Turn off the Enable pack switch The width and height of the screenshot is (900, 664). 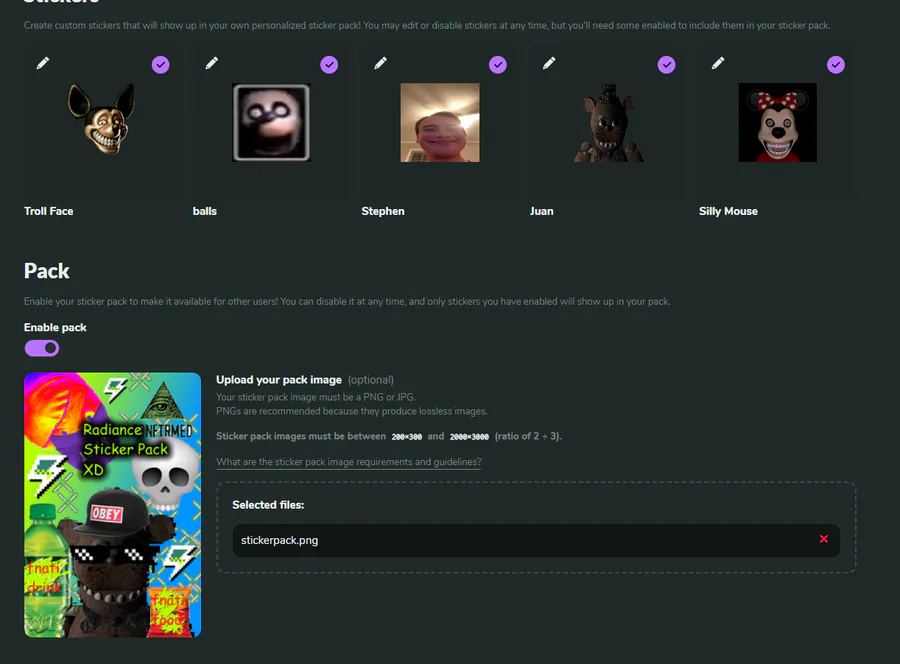click(42, 348)
